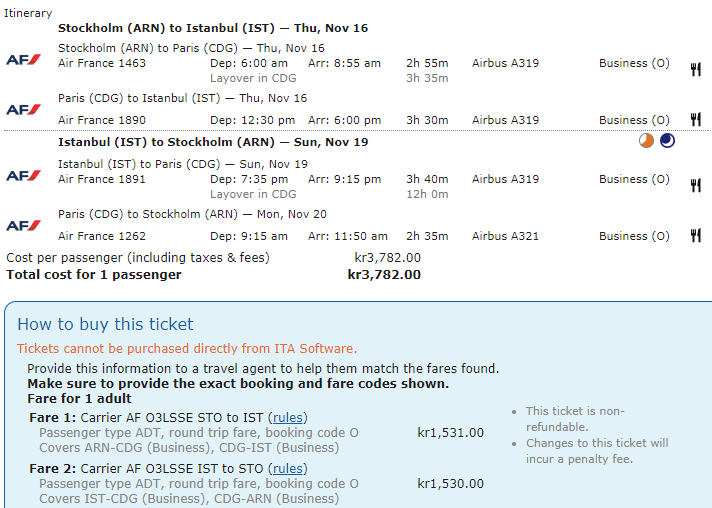
Task: Click the Fare 1 price kr1,531.00
Action: pos(450,433)
